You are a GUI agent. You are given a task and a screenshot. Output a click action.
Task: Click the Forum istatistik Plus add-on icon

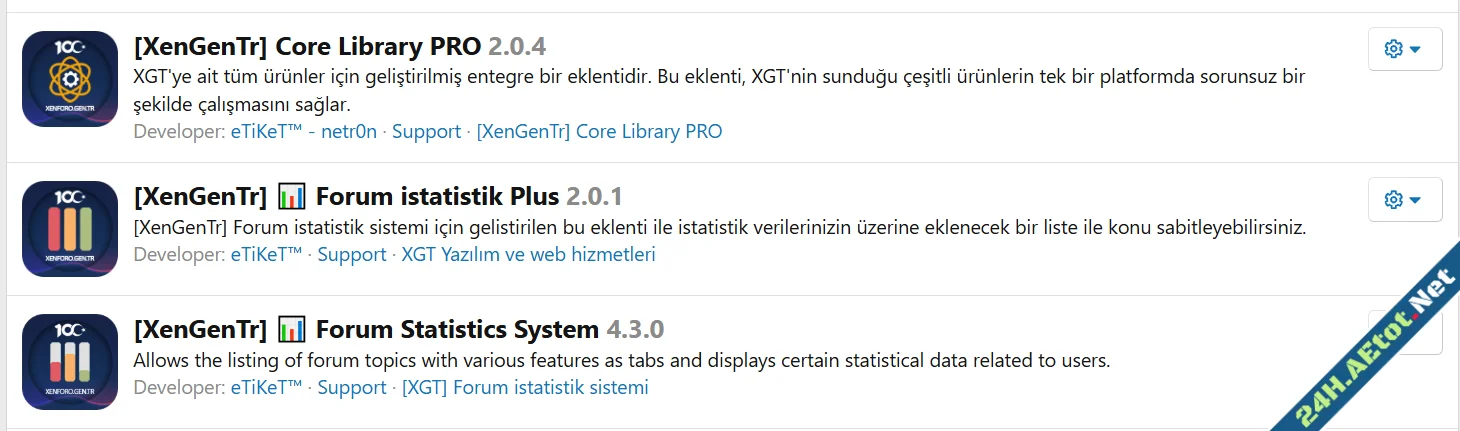tap(70, 229)
